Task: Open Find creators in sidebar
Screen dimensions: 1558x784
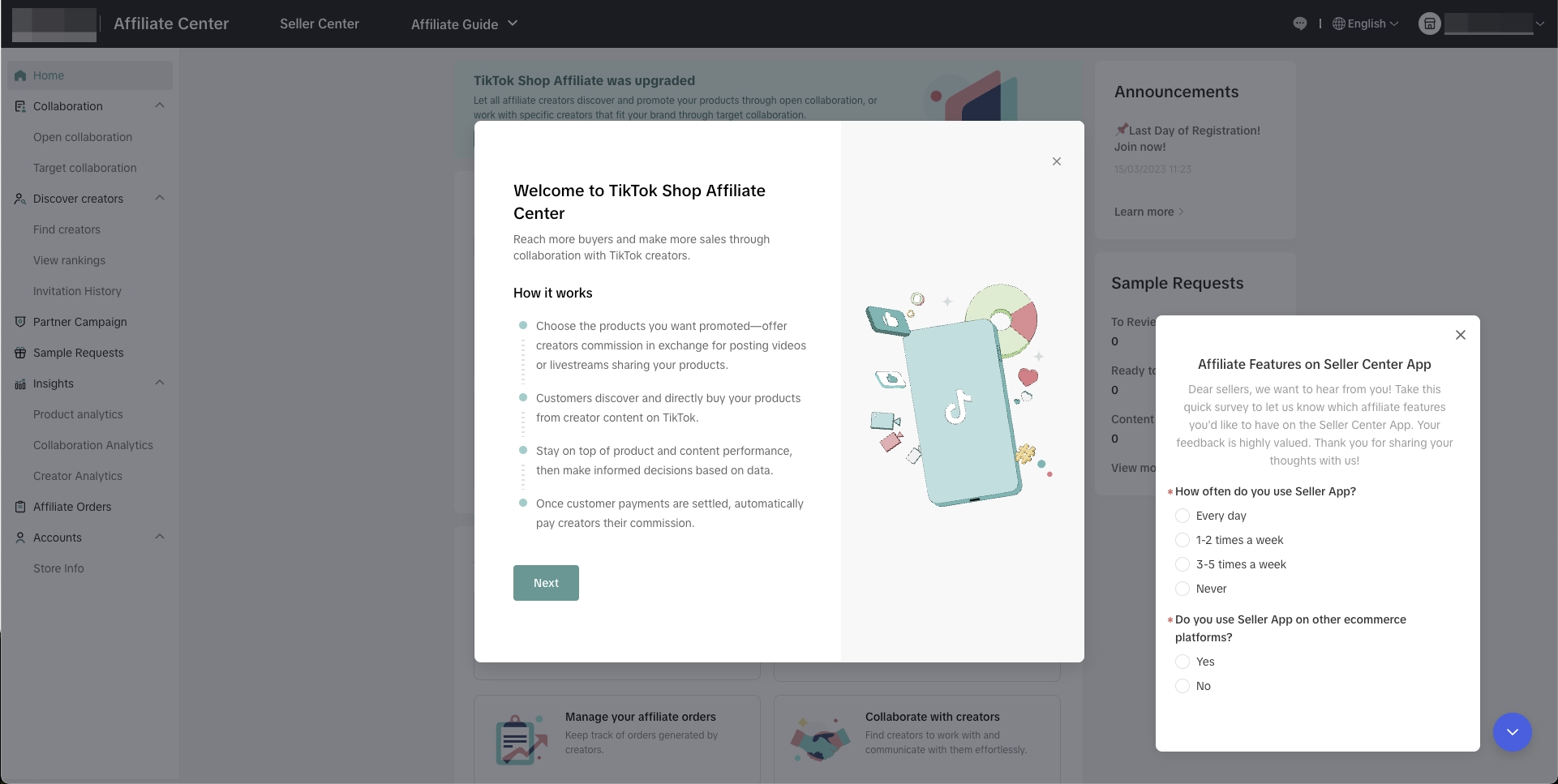Action: tap(67, 229)
